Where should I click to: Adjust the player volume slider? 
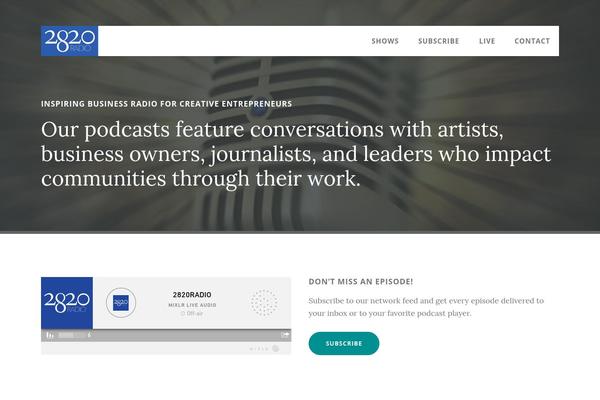pyautogui.click(x=71, y=335)
